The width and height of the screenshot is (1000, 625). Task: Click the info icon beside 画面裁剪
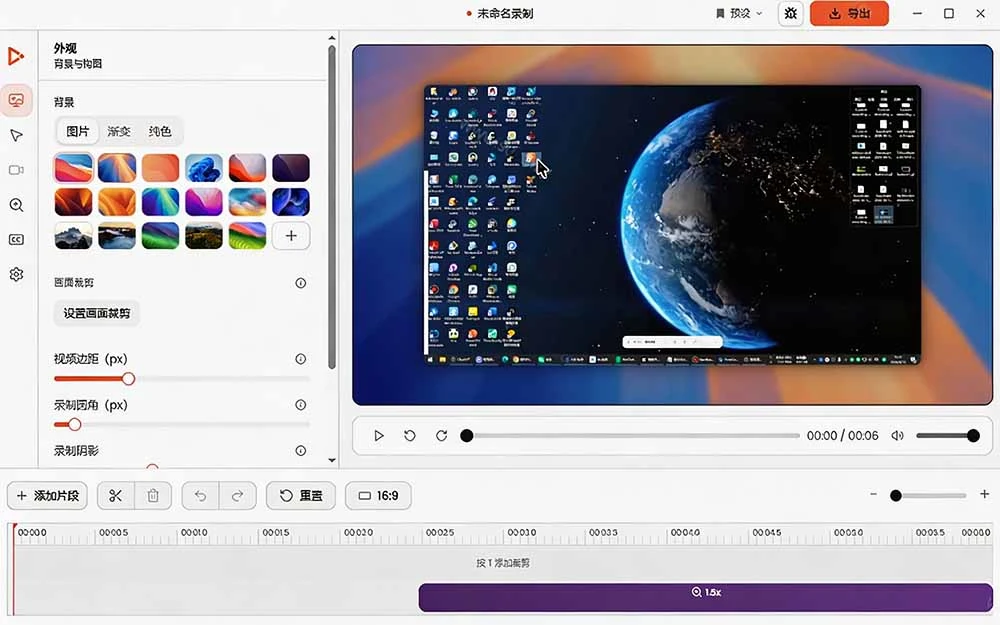(300, 283)
